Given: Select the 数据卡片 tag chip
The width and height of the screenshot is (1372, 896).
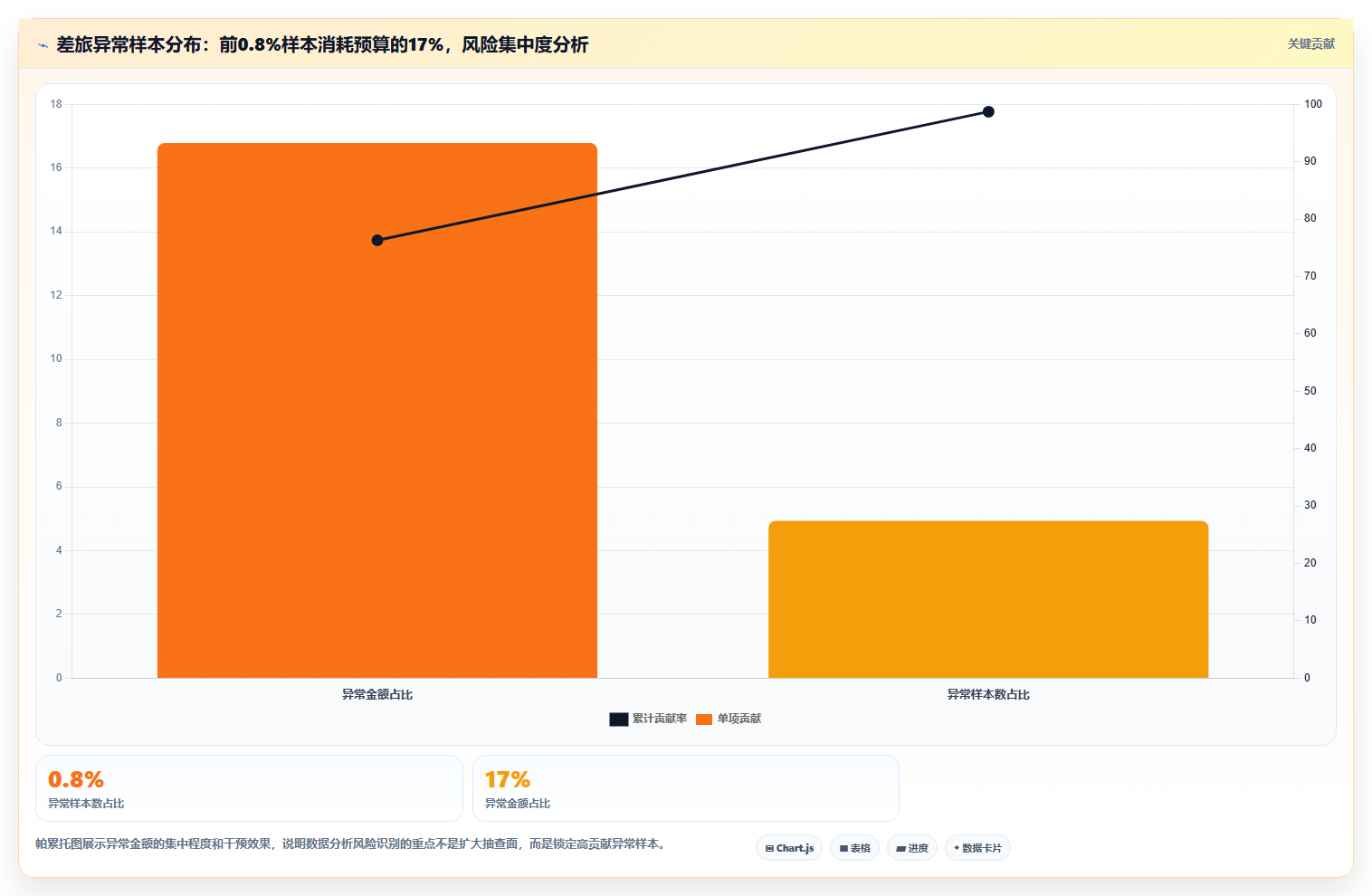Looking at the screenshot, I should [x=977, y=848].
